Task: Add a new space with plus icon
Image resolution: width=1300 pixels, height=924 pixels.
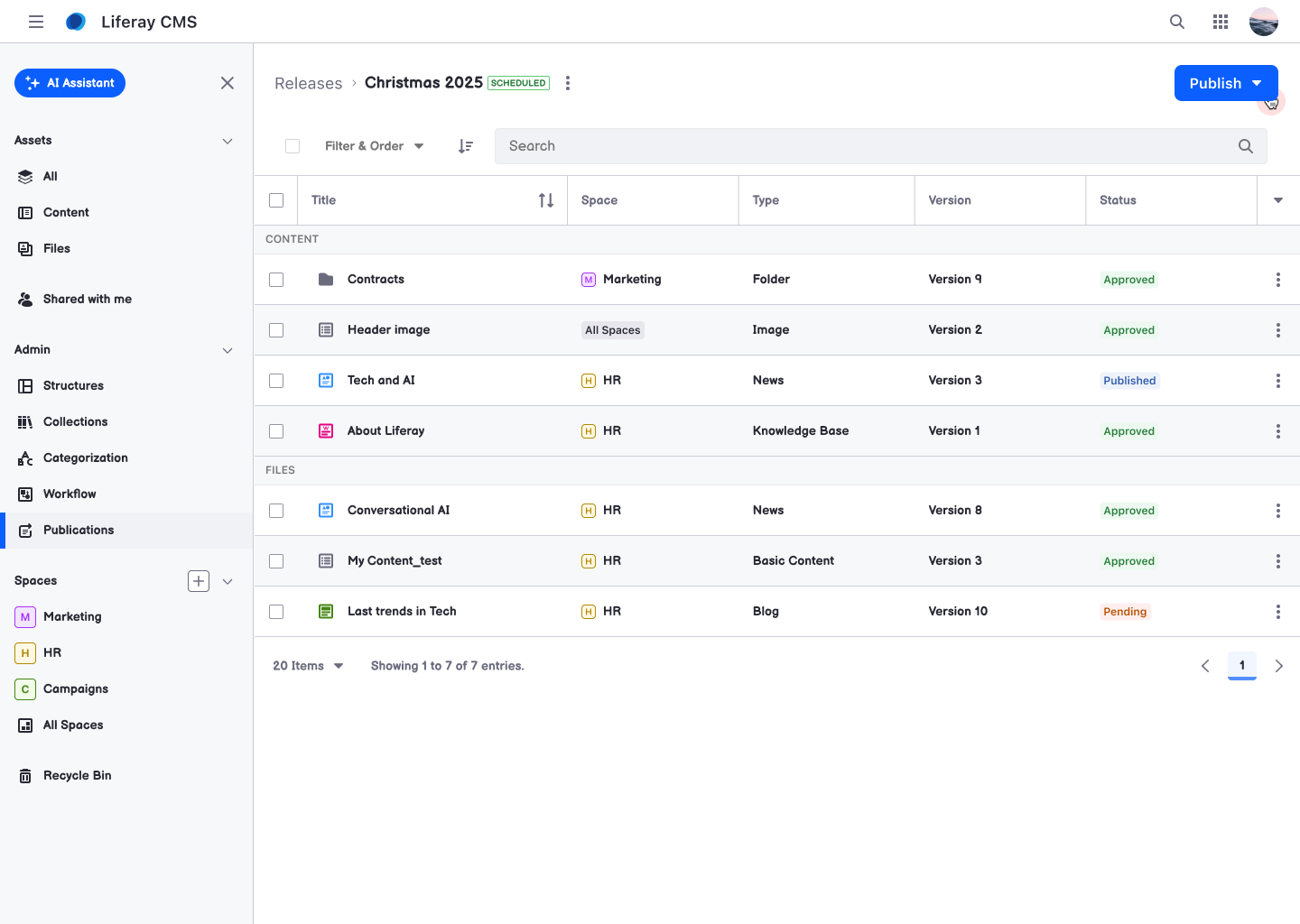Action: point(199,581)
